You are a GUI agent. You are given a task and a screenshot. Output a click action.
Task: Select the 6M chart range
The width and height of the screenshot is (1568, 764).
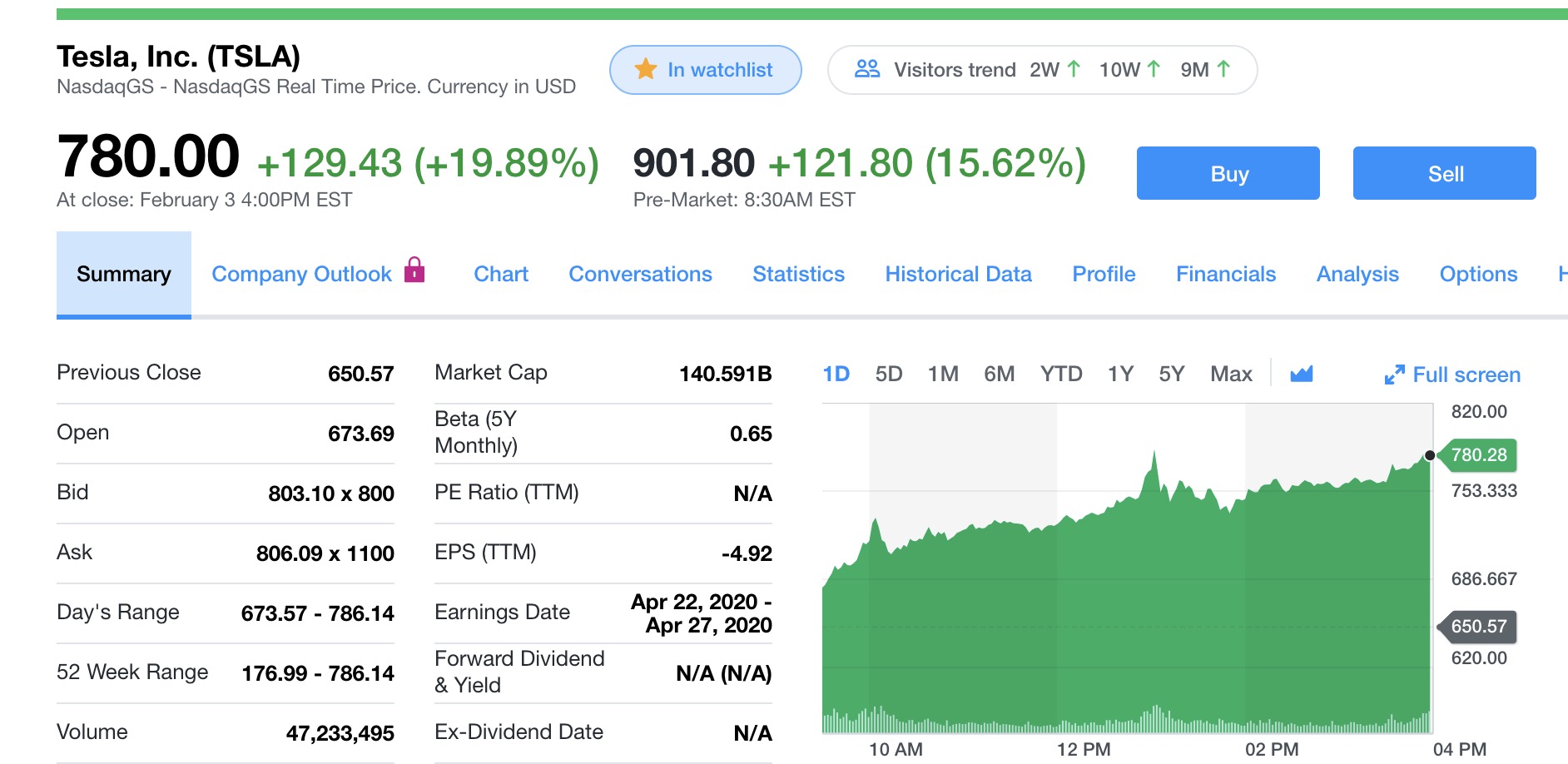pyautogui.click(x=1000, y=374)
